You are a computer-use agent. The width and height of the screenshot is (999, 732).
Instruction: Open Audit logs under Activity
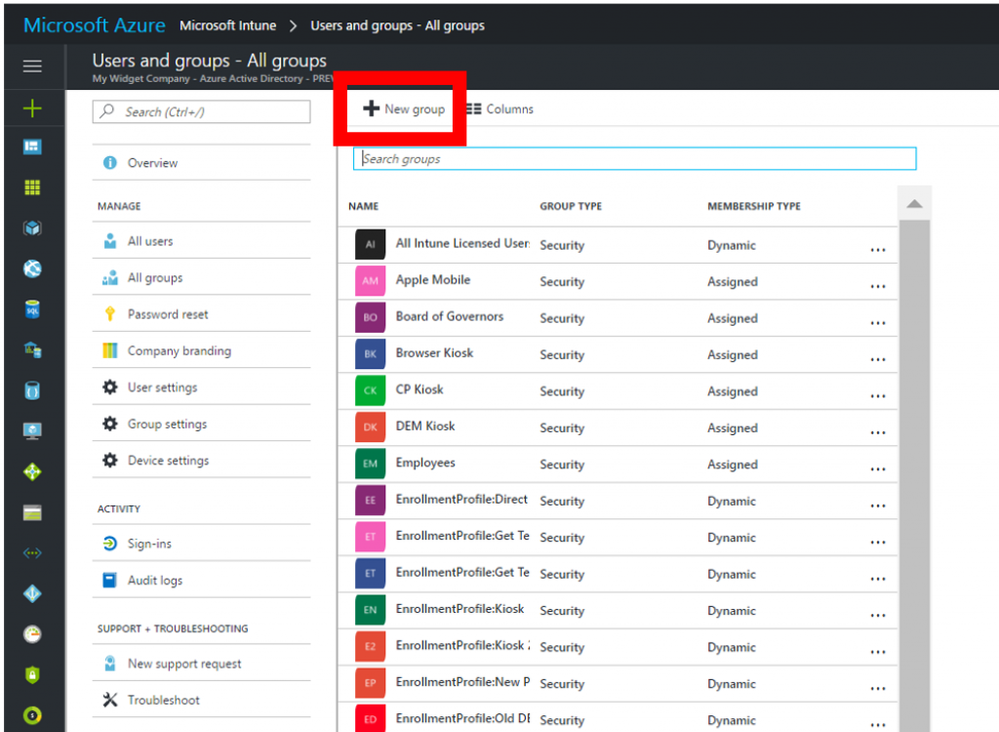[x=201, y=580]
